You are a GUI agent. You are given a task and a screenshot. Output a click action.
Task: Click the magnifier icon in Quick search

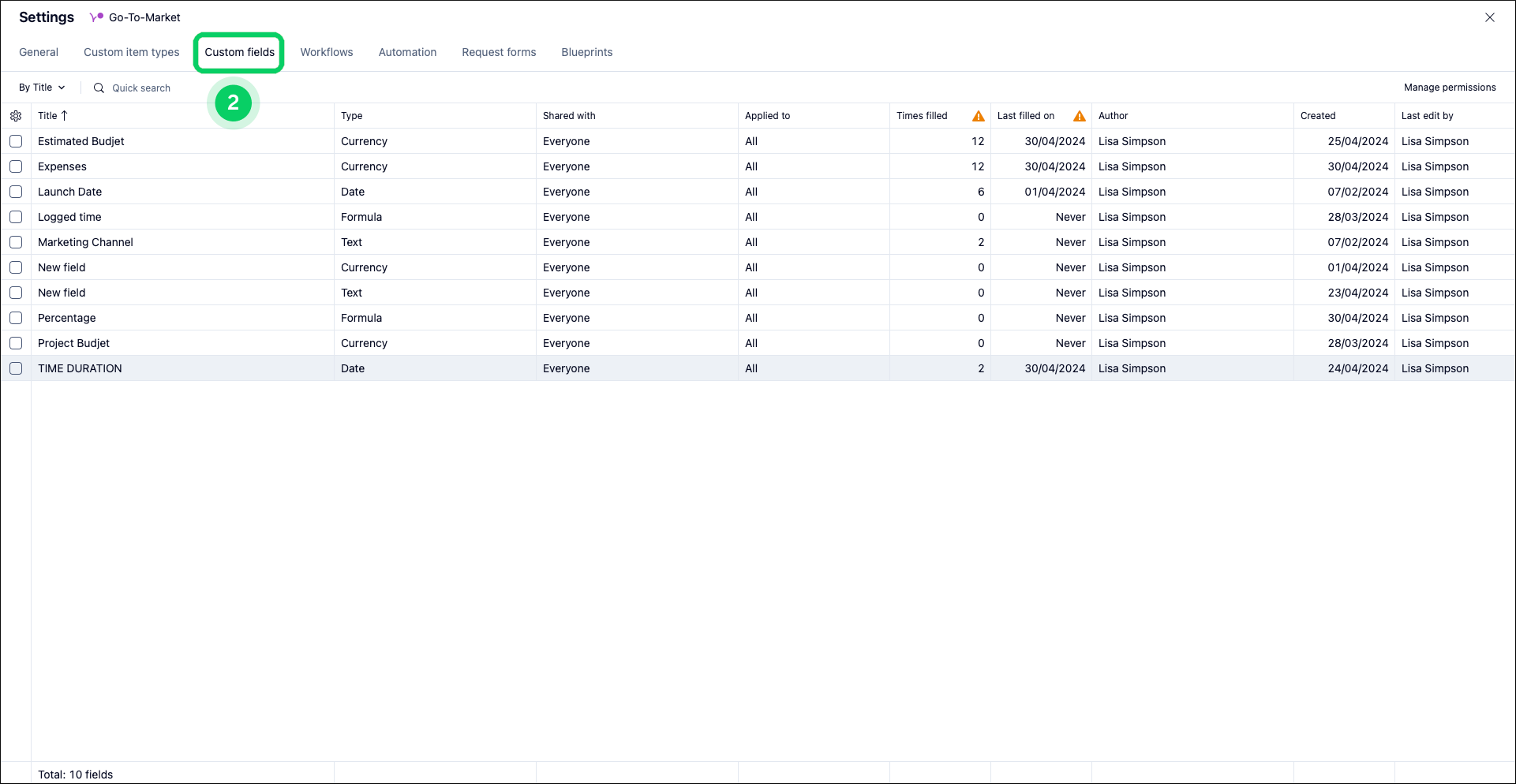[98, 88]
